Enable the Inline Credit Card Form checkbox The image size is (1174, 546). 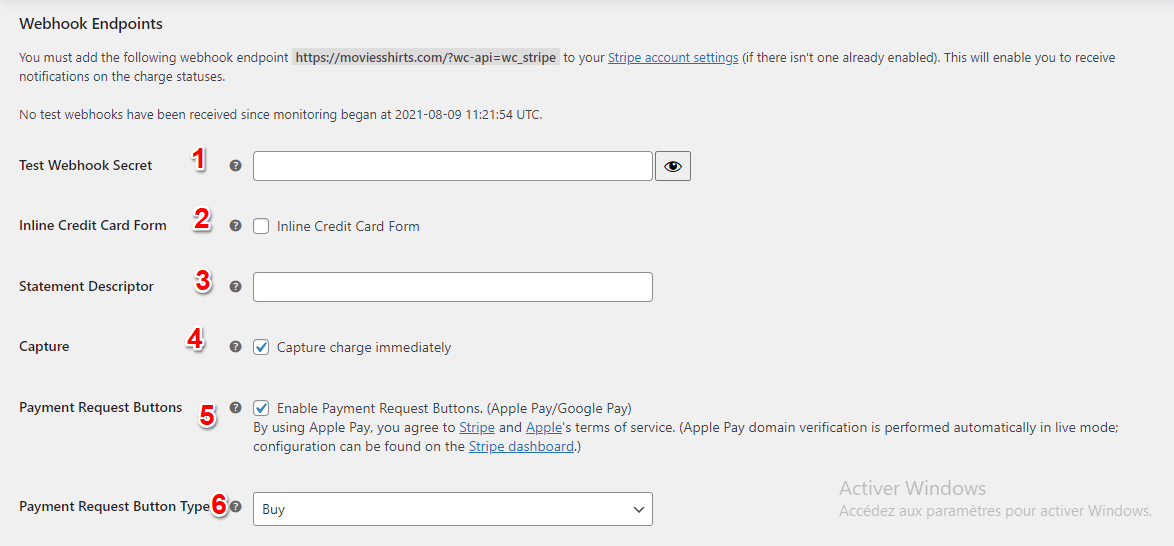pos(261,226)
